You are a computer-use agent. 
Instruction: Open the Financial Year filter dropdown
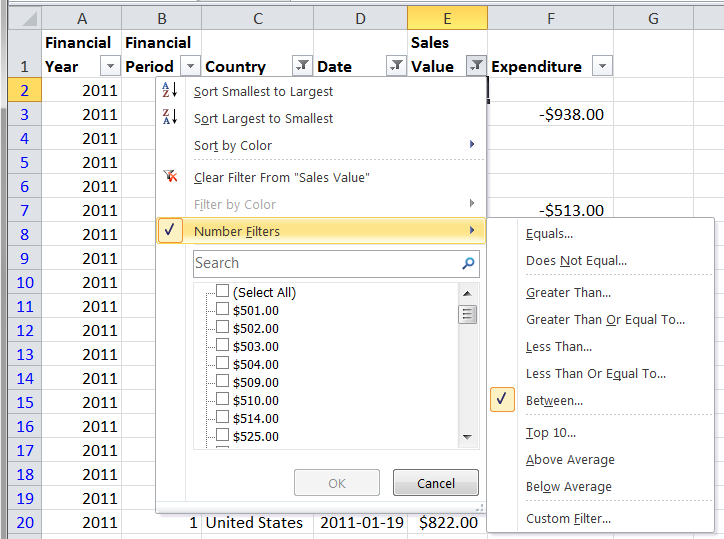click(110, 66)
